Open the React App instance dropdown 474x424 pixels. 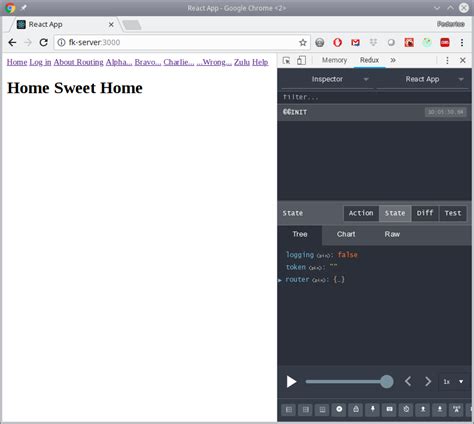point(422,79)
